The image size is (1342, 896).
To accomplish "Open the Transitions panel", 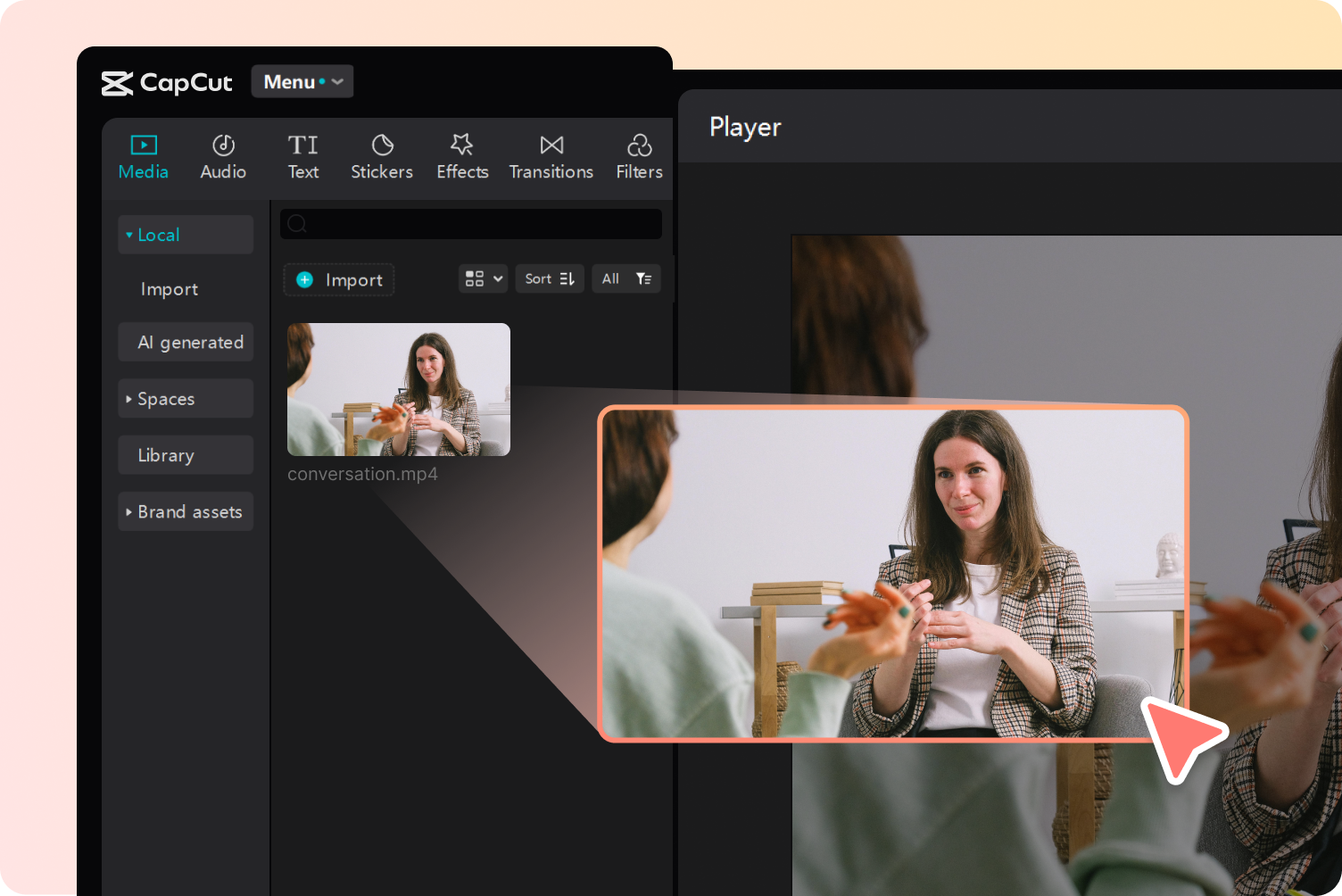I will click(x=551, y=156).
